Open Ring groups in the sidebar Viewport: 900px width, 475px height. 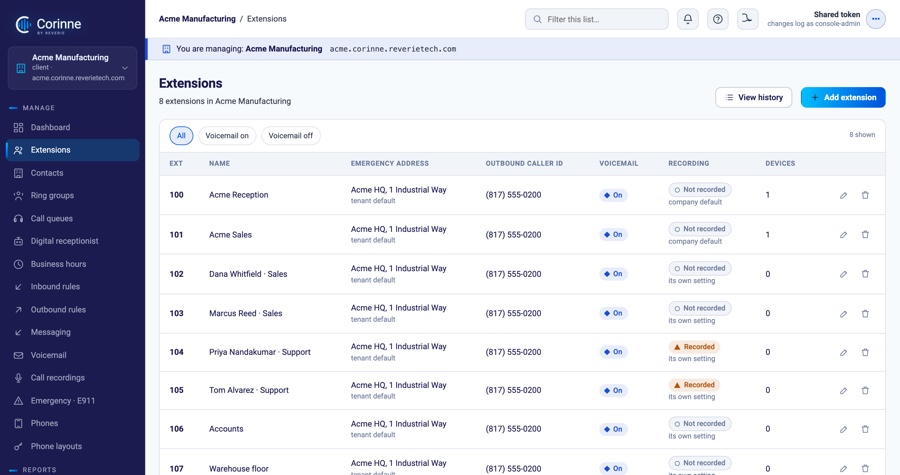(x=72, y=196)
